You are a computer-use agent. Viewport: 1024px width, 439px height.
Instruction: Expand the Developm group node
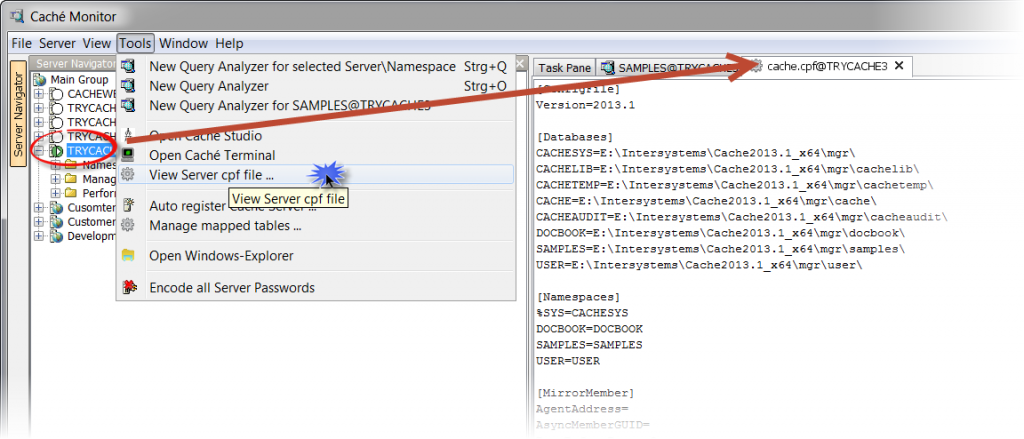pyautogui.click(x=39, y=236)
